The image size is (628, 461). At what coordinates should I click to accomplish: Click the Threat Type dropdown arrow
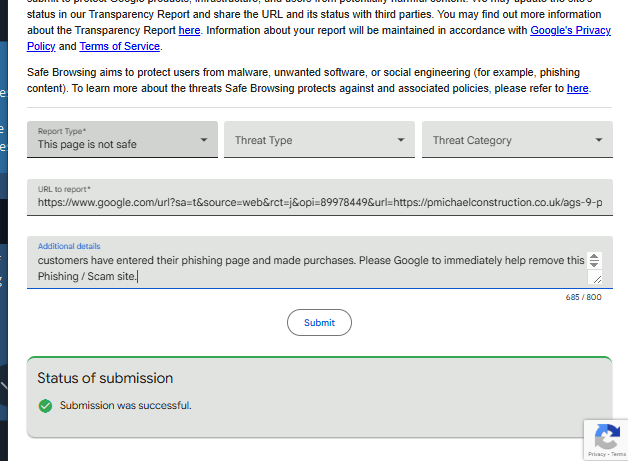pyautogui.click(x=401, y=140)
